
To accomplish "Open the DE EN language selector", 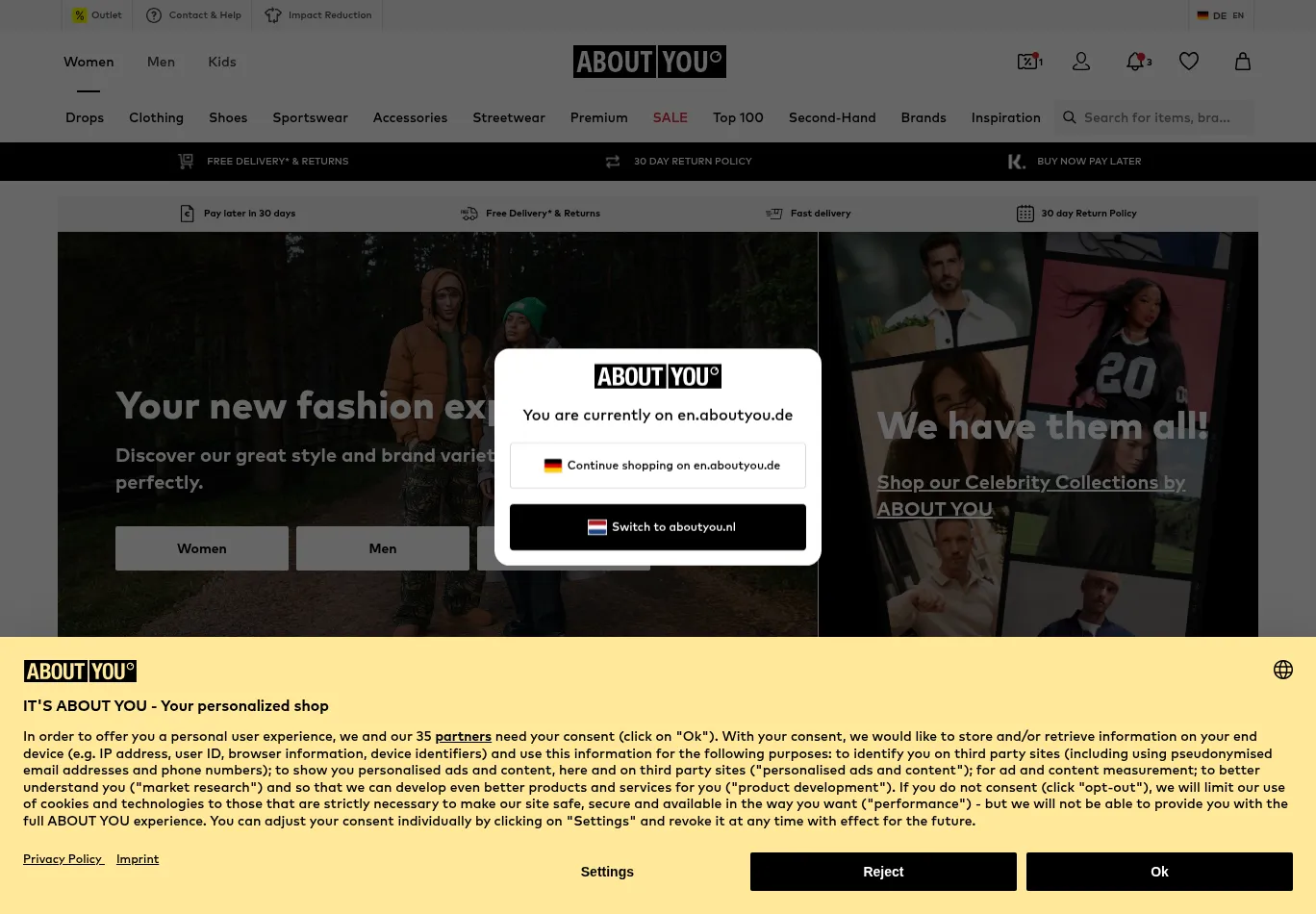I will 1221,15.
